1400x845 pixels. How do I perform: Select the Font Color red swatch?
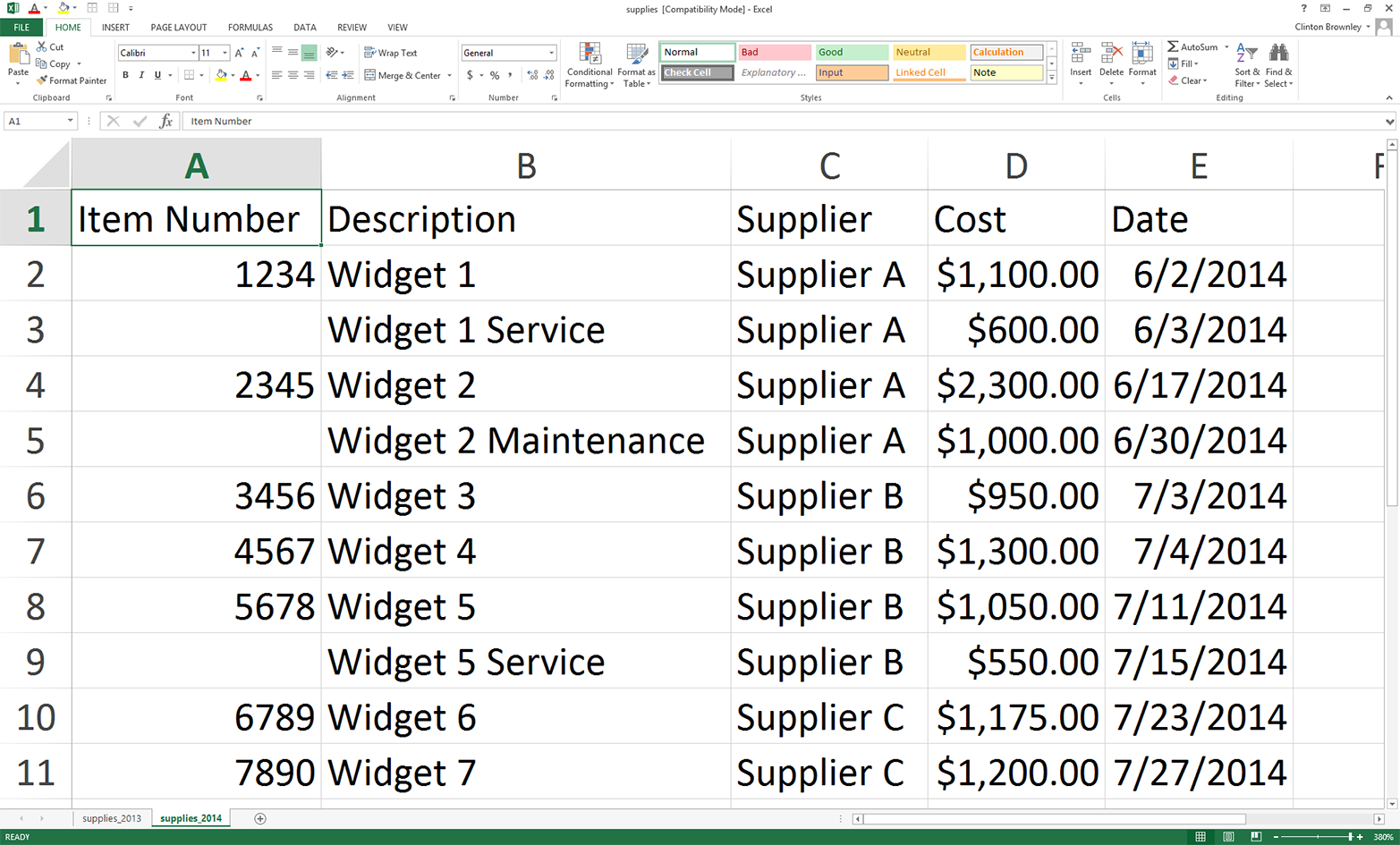tap(247, 75)
